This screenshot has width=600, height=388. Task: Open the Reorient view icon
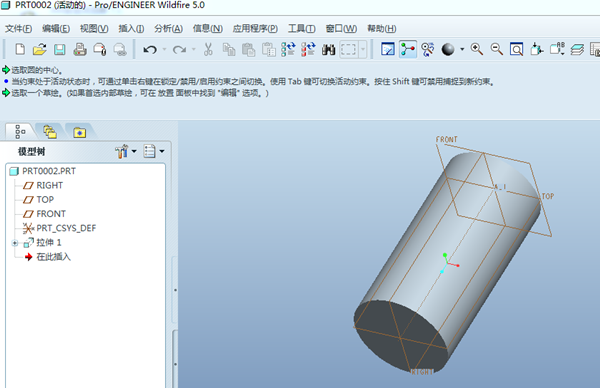click(x=536, y=49)
